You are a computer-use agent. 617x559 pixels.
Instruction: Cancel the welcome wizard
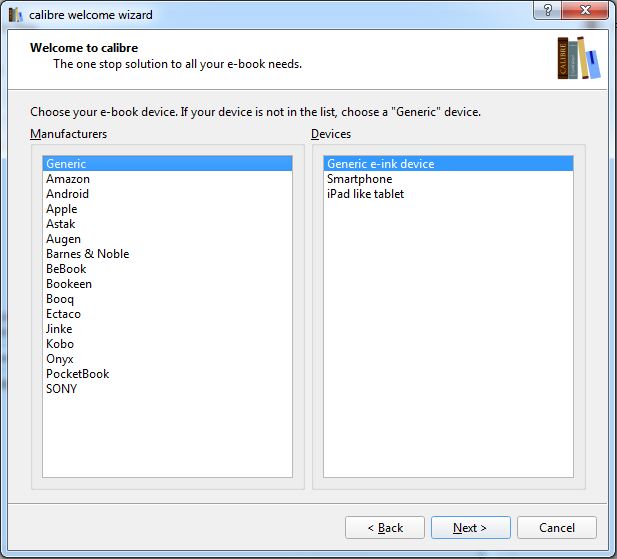point(557,528)
